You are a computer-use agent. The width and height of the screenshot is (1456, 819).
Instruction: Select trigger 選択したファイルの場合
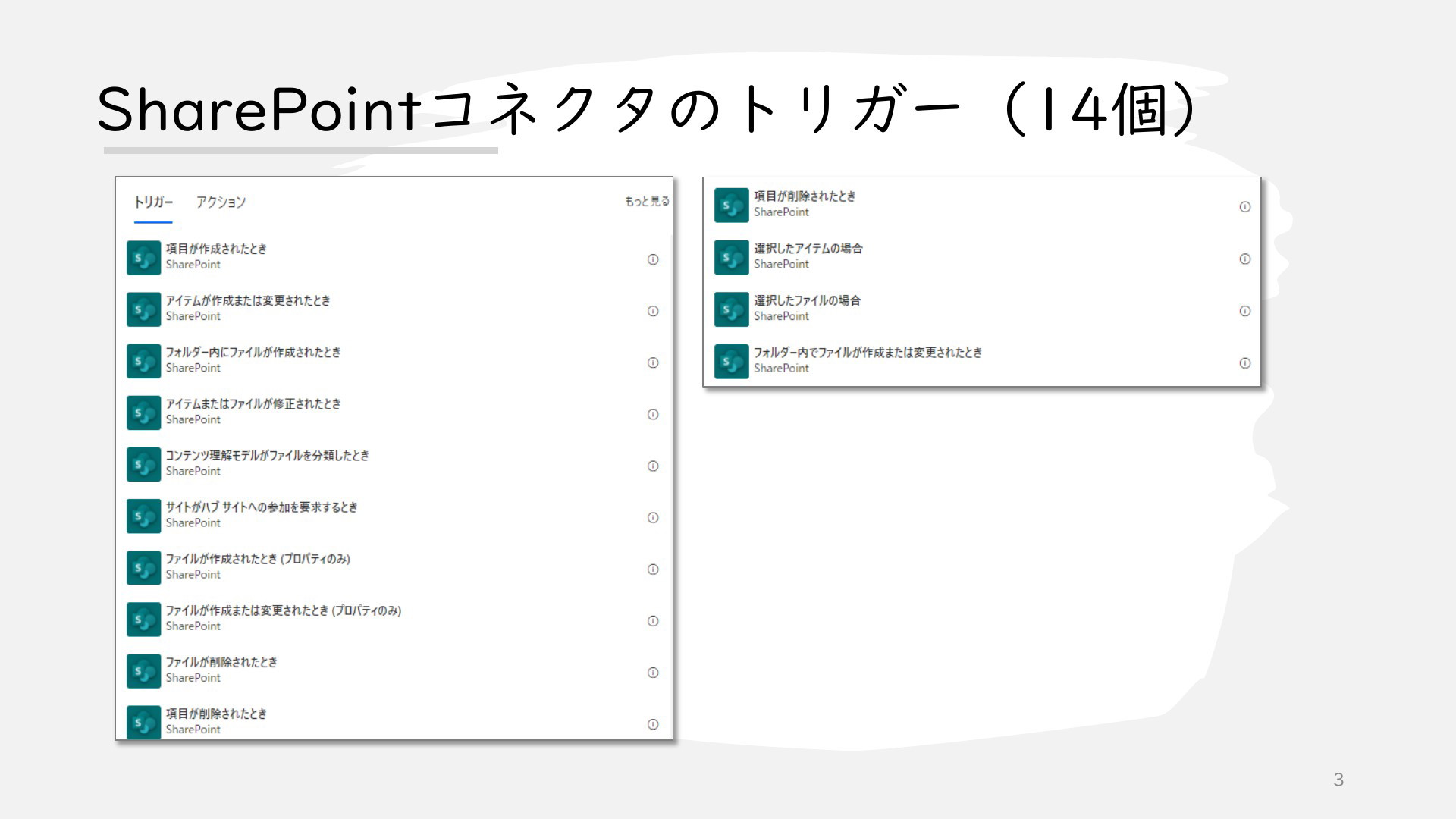(982, 309)
